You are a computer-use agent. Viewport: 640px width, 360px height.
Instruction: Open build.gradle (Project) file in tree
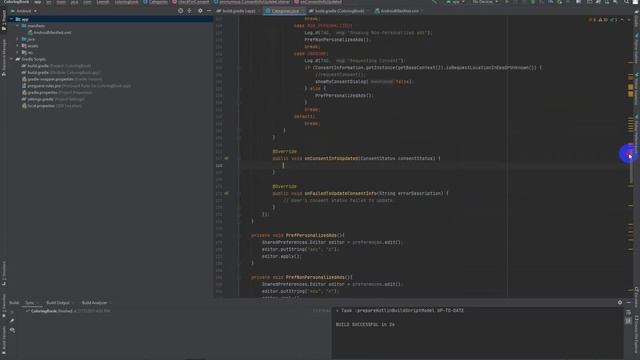coord(56,66)
